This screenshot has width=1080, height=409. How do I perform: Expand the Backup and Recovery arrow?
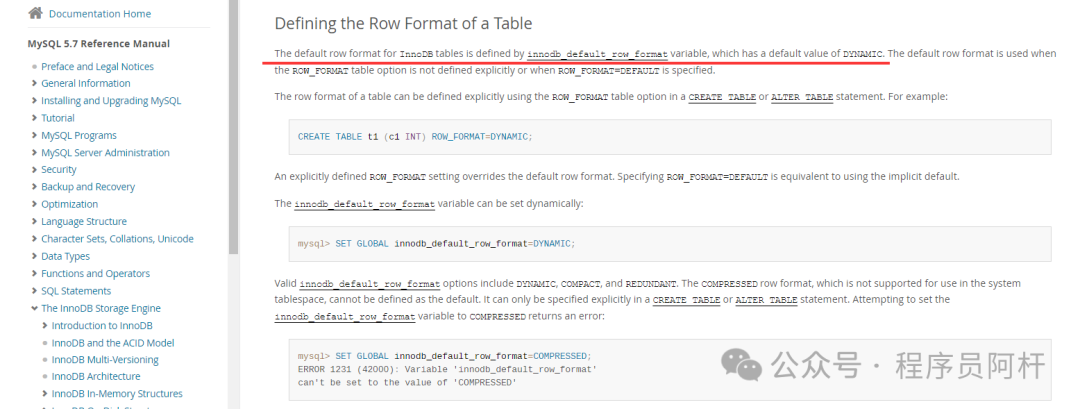coord(35,187)
